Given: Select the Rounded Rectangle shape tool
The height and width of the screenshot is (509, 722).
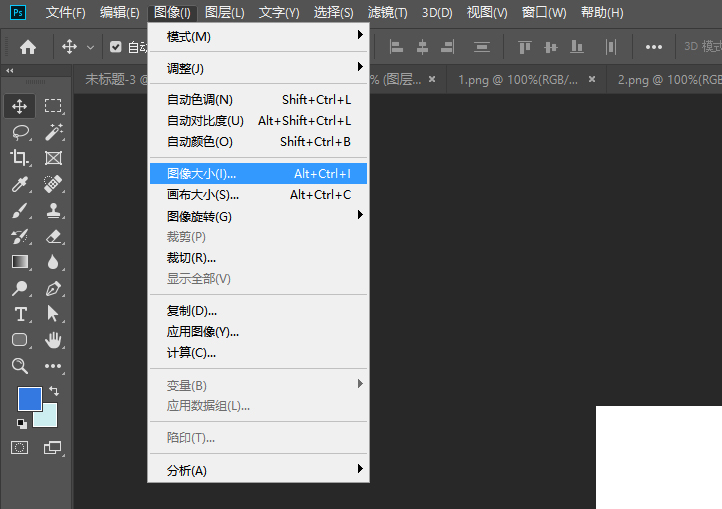Looking at the screenshot, I should coord(19,340).
